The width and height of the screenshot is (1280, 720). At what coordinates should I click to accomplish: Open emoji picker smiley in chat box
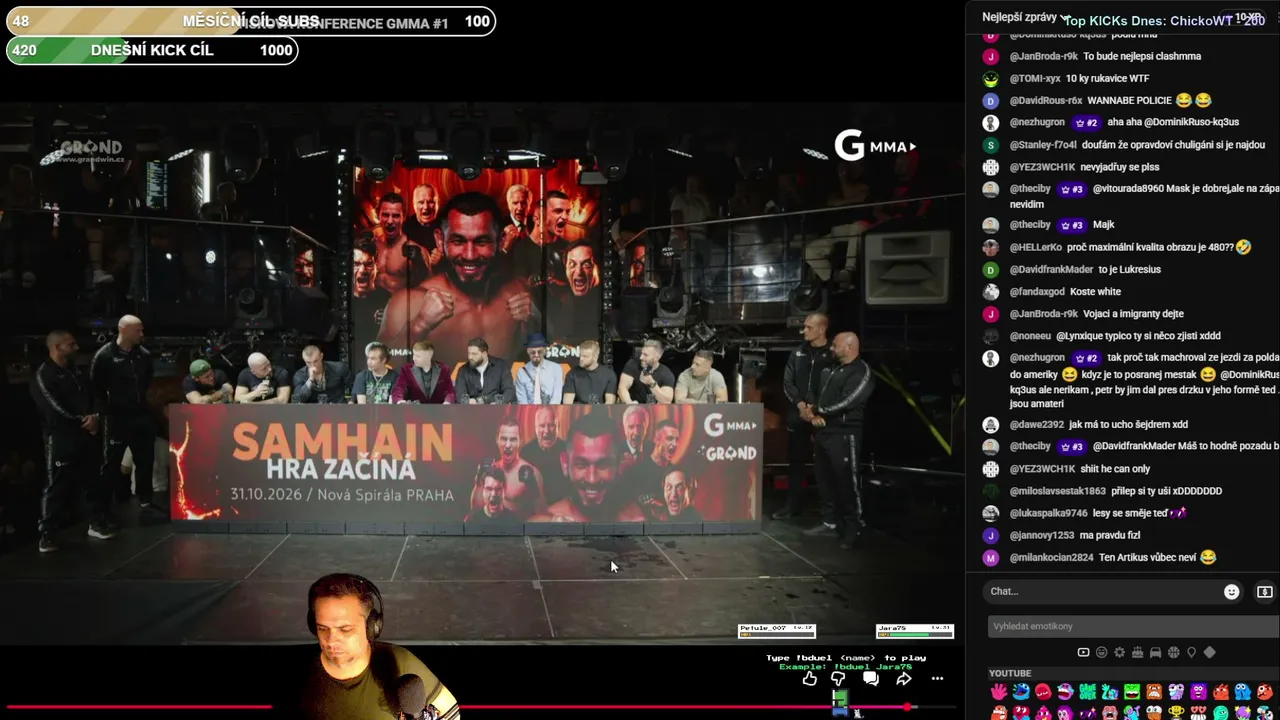1232,592
